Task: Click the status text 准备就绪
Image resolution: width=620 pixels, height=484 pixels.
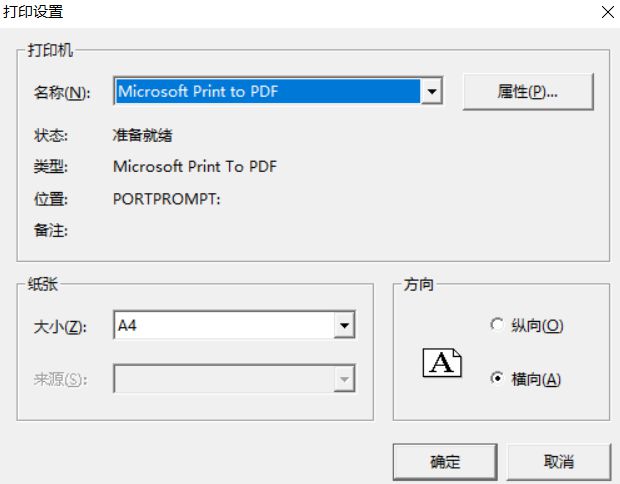Action: pos(142,135)
